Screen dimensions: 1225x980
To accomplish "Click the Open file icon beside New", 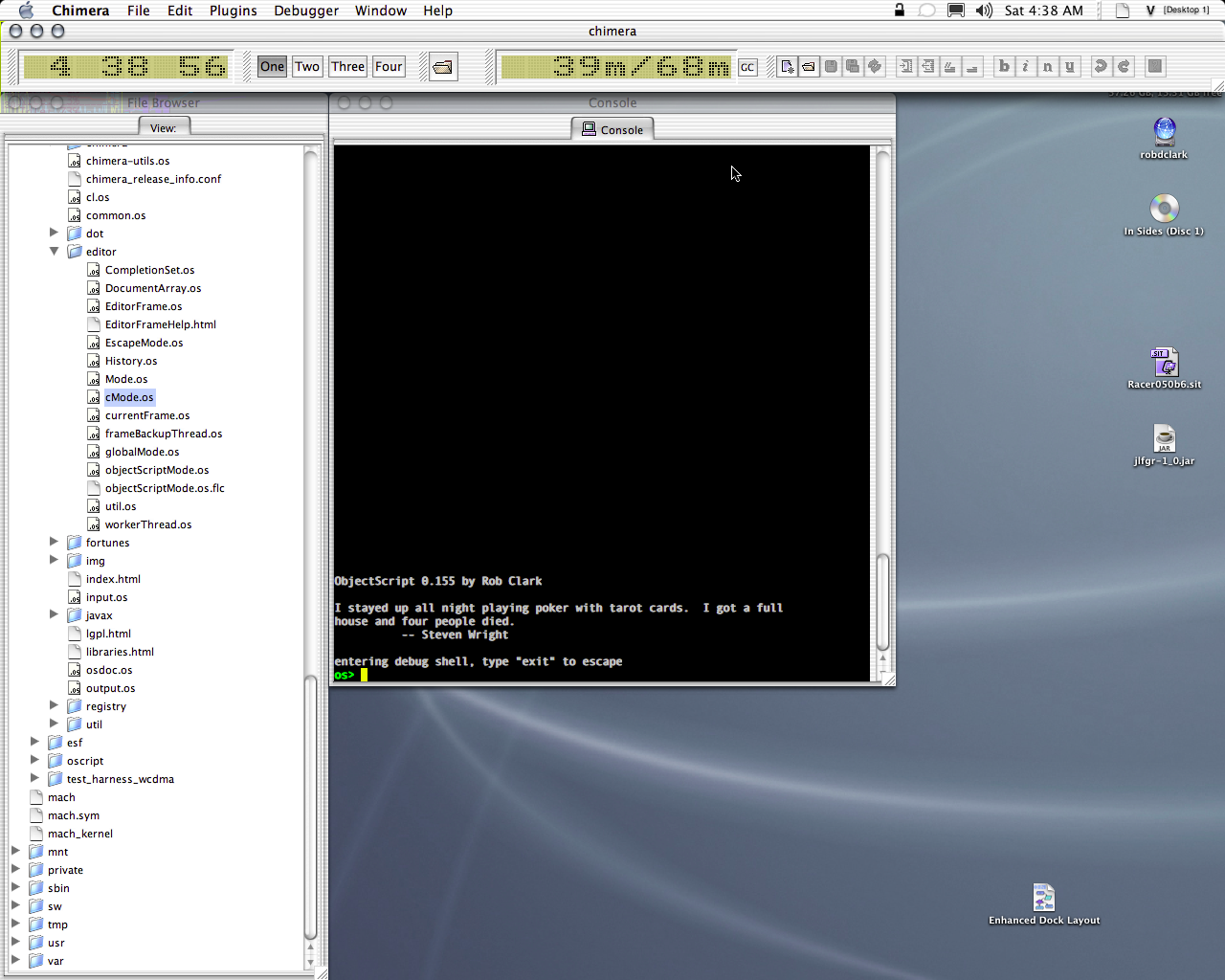I will [809, 67].
